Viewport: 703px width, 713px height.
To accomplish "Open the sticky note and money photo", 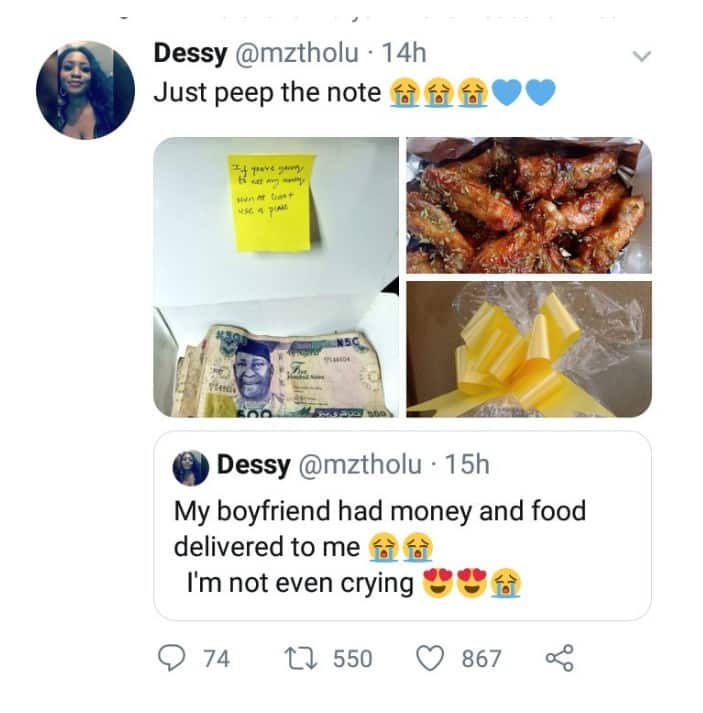I will pos(276,277).
